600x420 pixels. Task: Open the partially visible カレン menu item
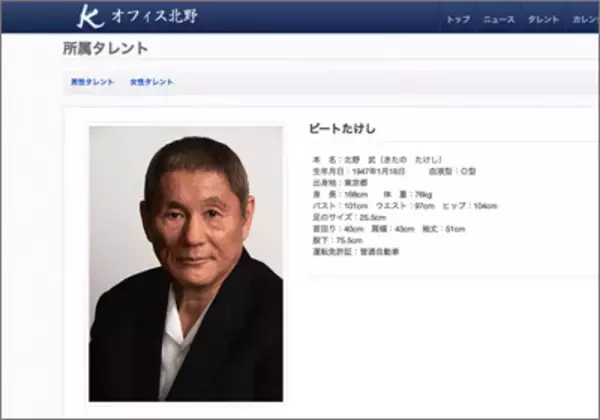[x=586, y=20]
